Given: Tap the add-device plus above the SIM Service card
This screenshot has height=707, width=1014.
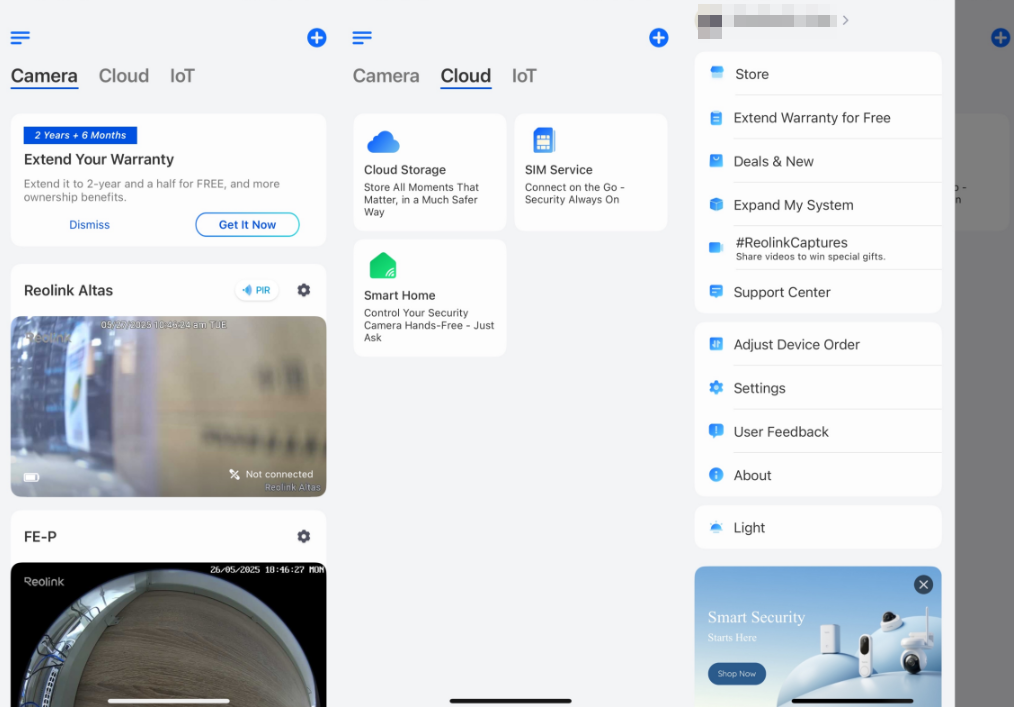Looking at the screenshot, I should (x=658, y=38).
